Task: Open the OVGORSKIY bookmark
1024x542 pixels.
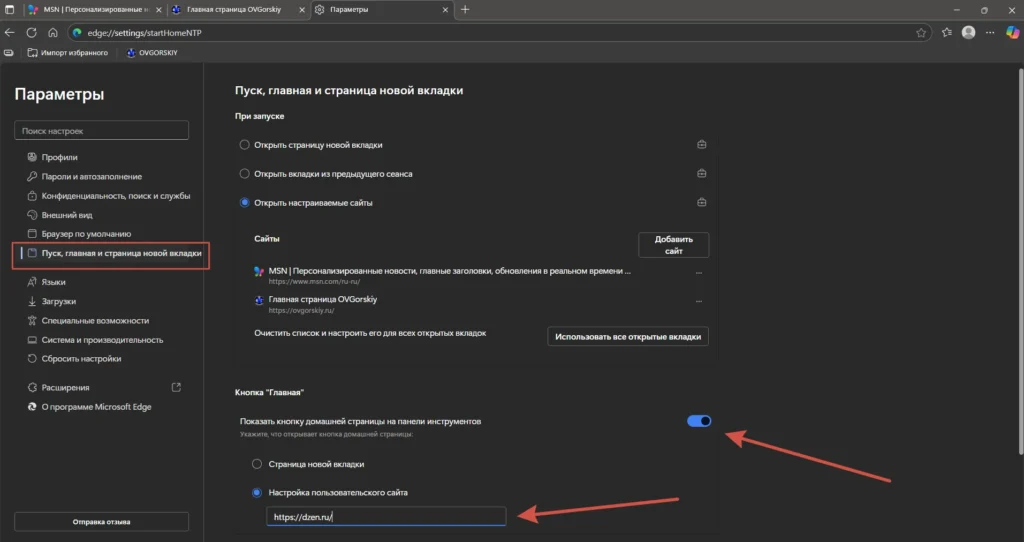Action: [x=152, y=53]
